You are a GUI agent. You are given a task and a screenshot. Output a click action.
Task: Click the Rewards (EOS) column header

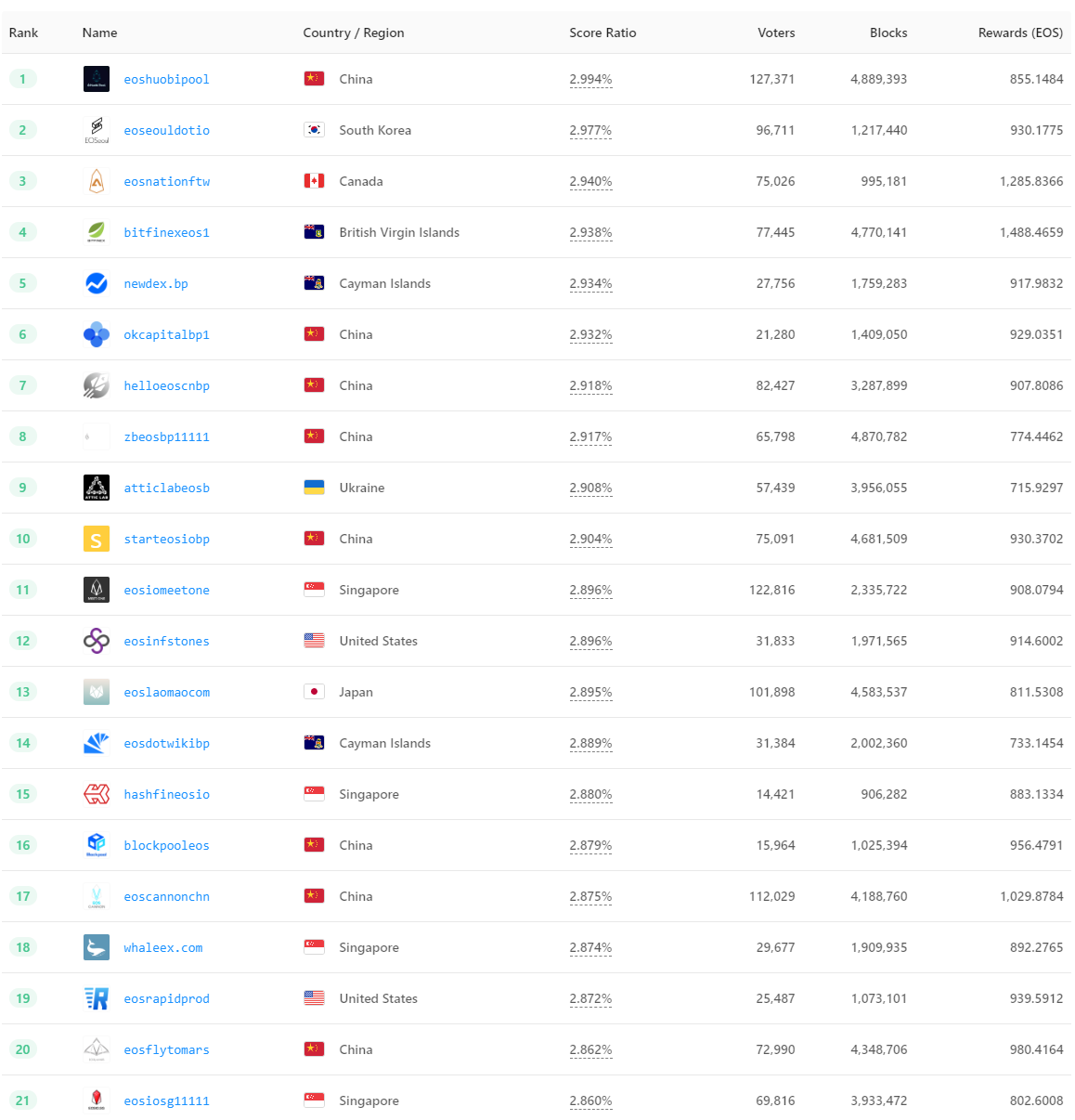[x=1020, y=33]
